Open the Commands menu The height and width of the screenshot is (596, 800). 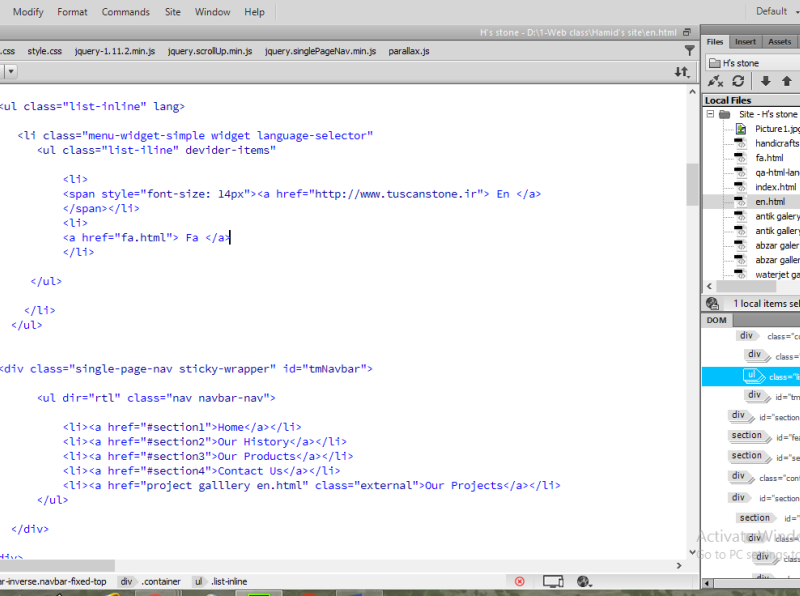point(126,12)
